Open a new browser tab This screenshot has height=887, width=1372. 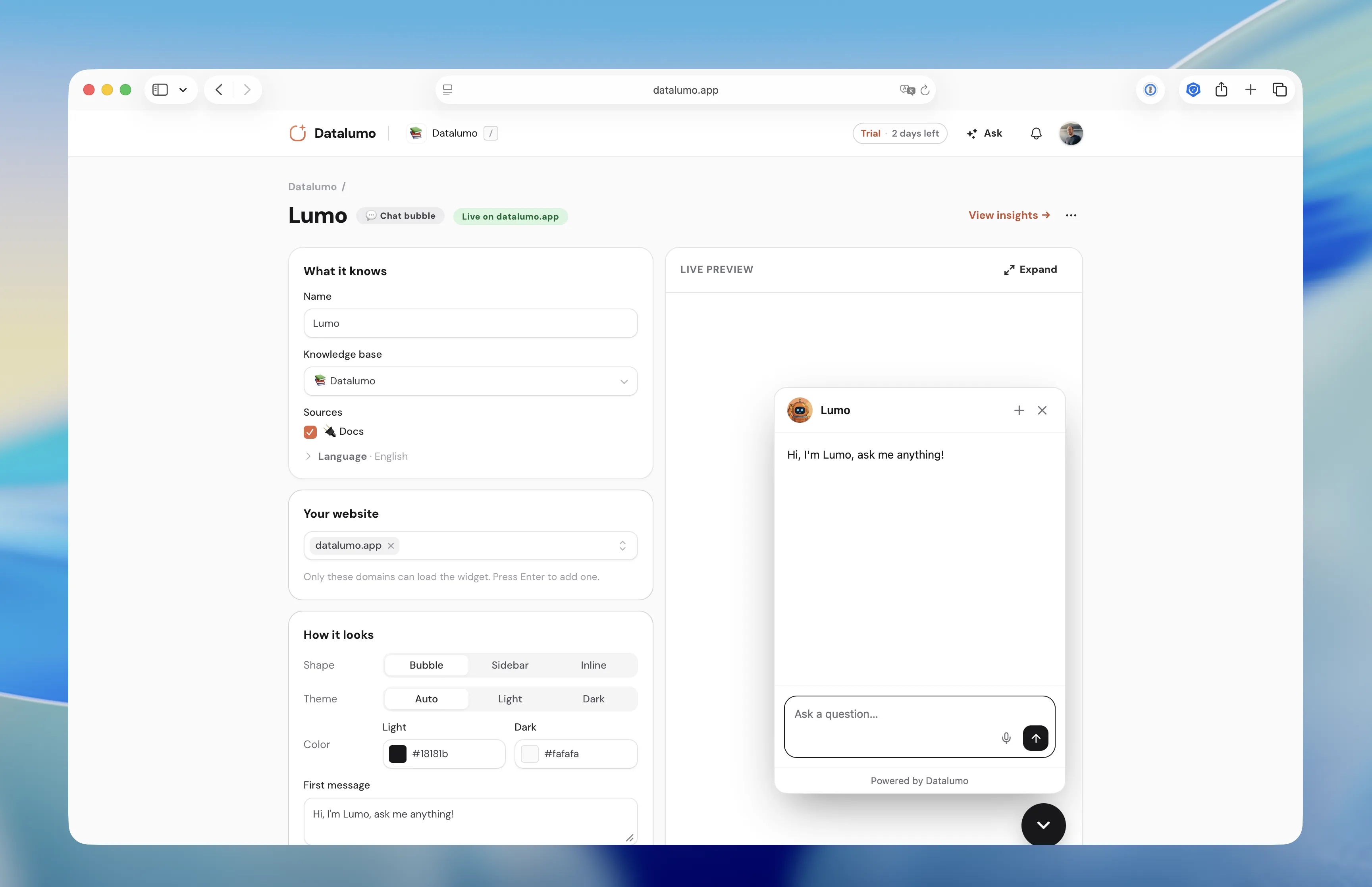tap(1251, 90)
